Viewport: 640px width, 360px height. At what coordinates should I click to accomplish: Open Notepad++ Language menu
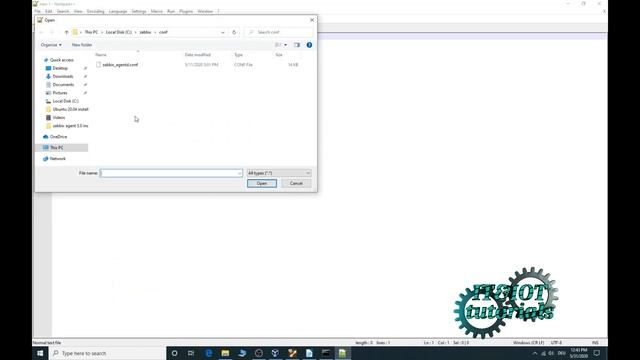click(x=118, y=11)
